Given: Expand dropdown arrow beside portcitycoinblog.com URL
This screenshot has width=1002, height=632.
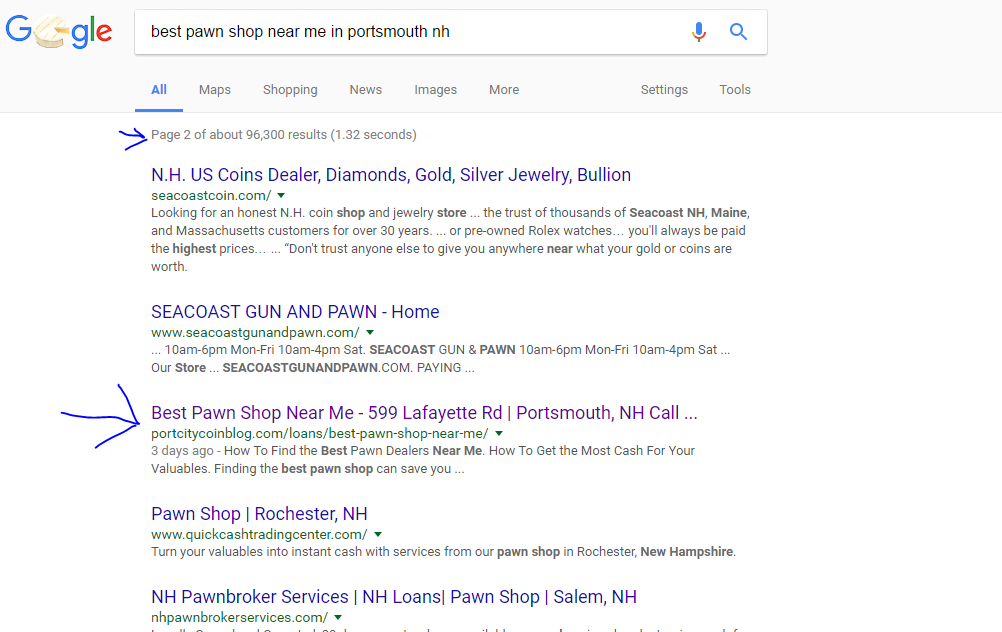Looking at the screenshot, I should pyautogui.click(x=499, y=433).
